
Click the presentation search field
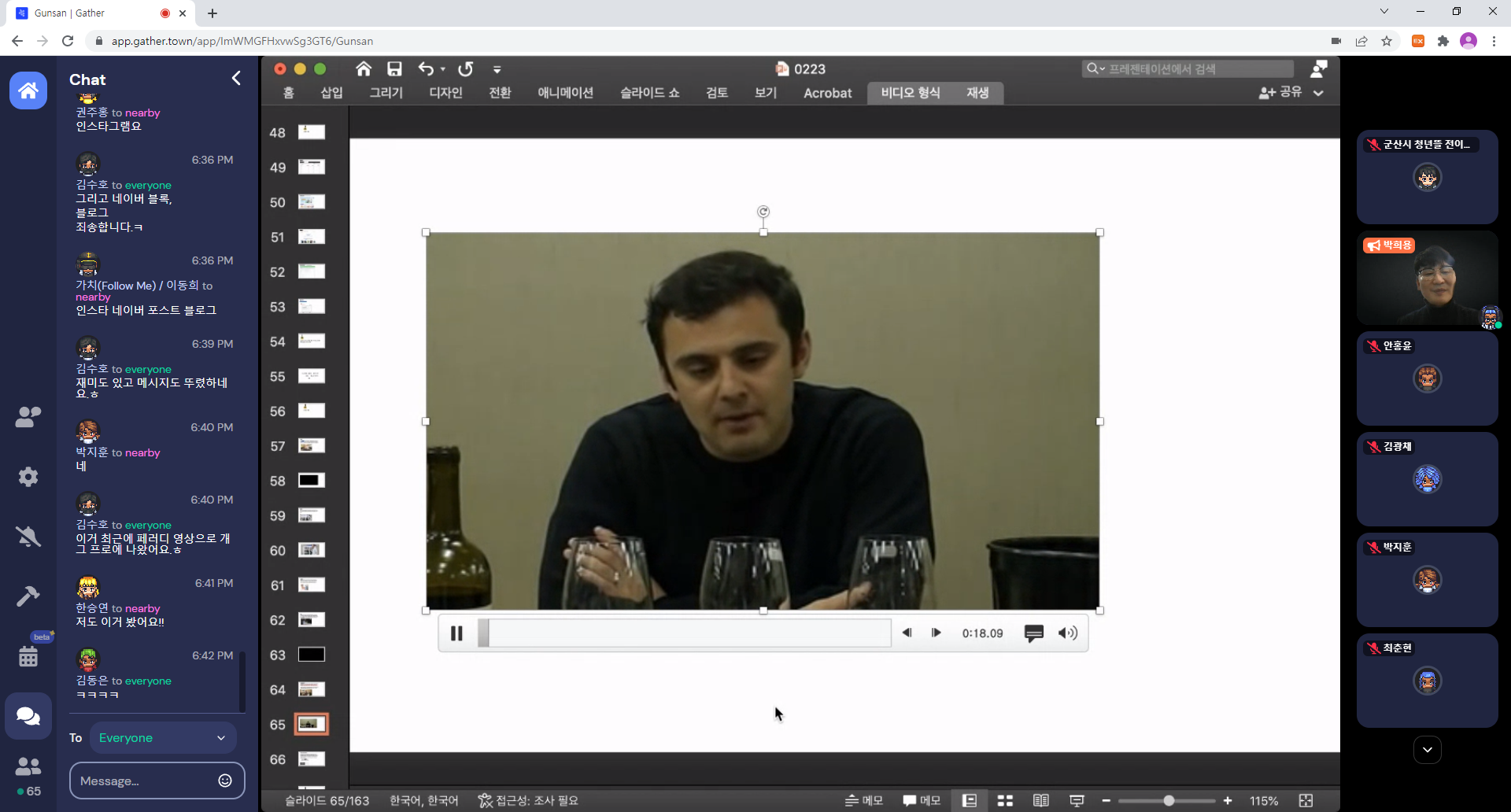pos(1188,69)
